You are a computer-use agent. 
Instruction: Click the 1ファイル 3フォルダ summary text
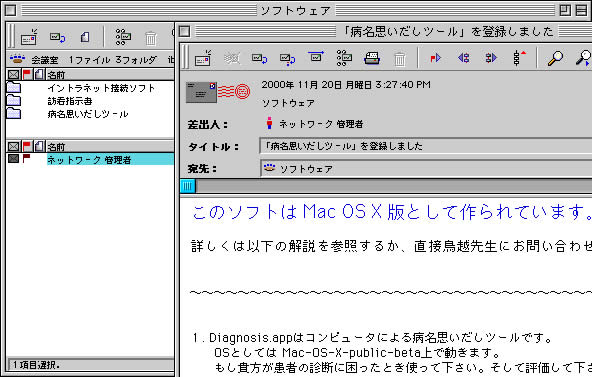[112, 60]
